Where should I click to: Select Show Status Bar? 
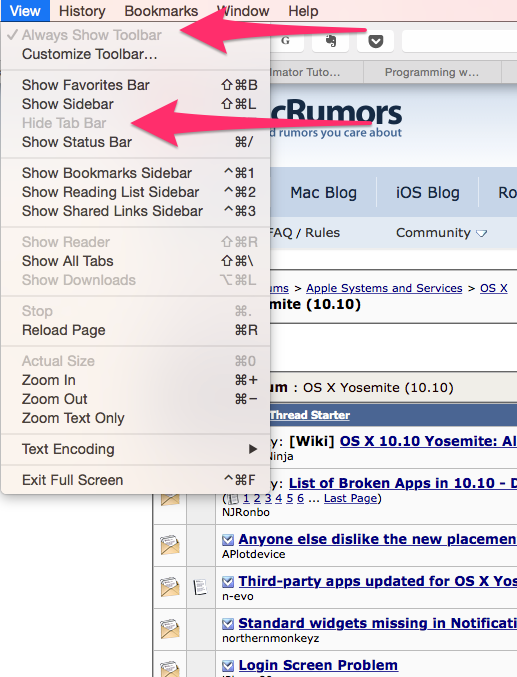point(136,142)
